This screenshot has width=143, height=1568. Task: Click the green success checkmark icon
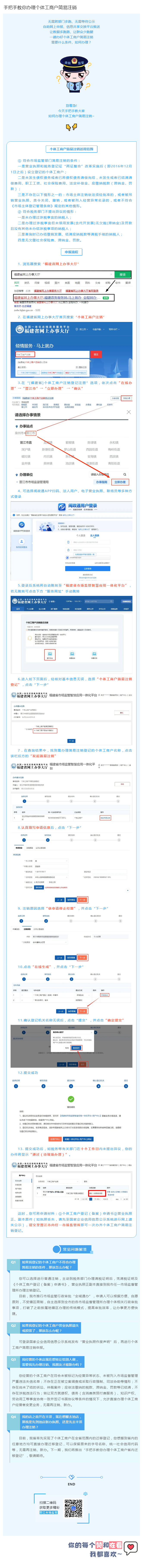71,1099
